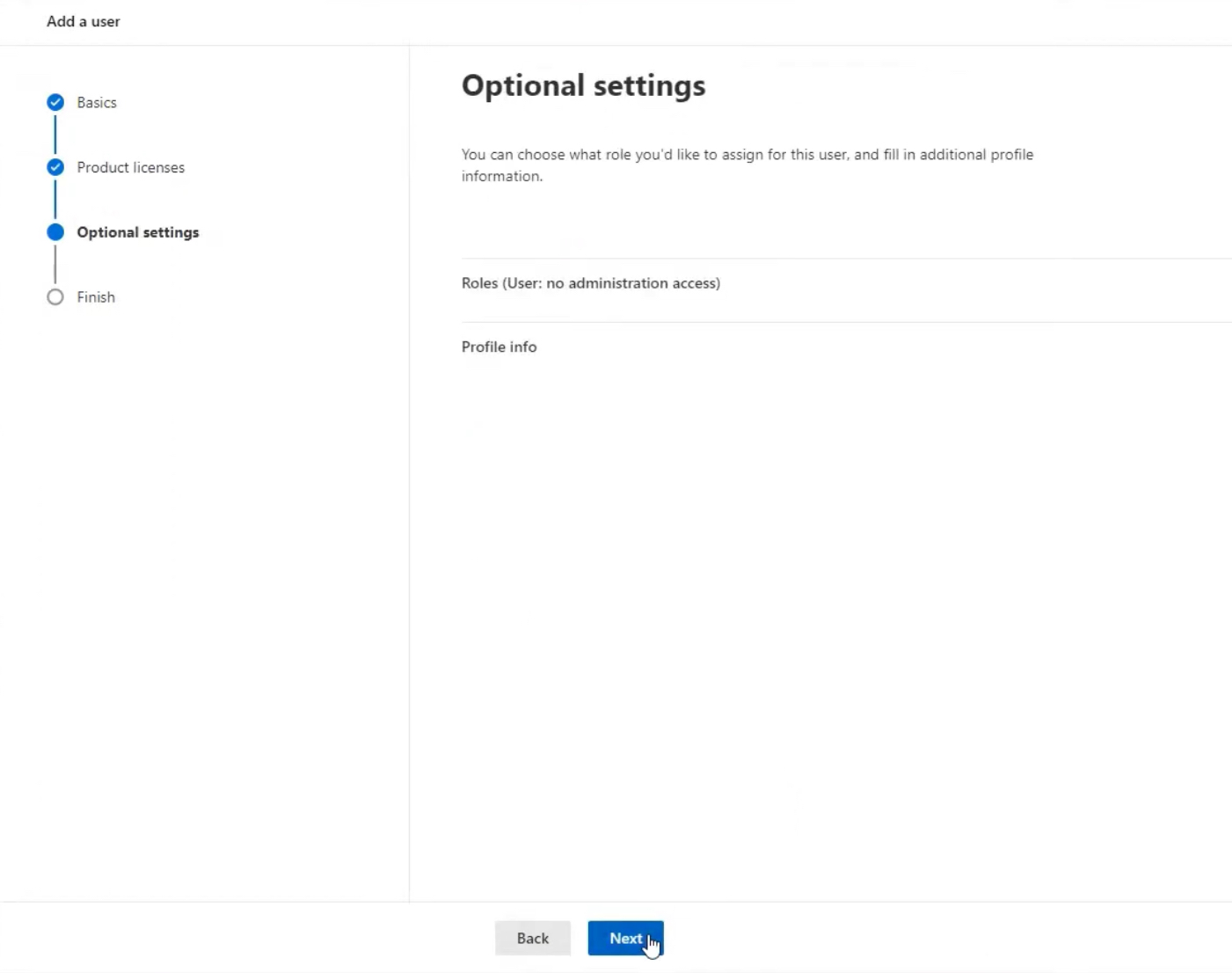Open the Optional settings step label
Viewport: 1232px width, 973px height.
[138, 232]
